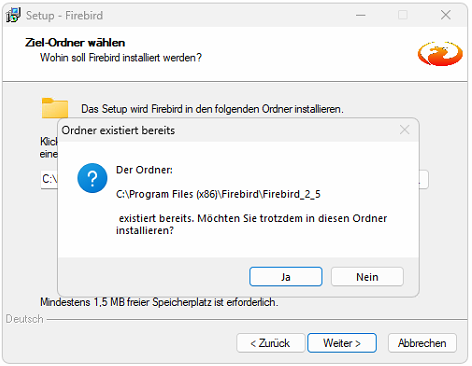Viewport: 472px width, 366px height.
Task: Click the partially hidden browse button edge
Action: pyautogui.click(x=424, y=180)
